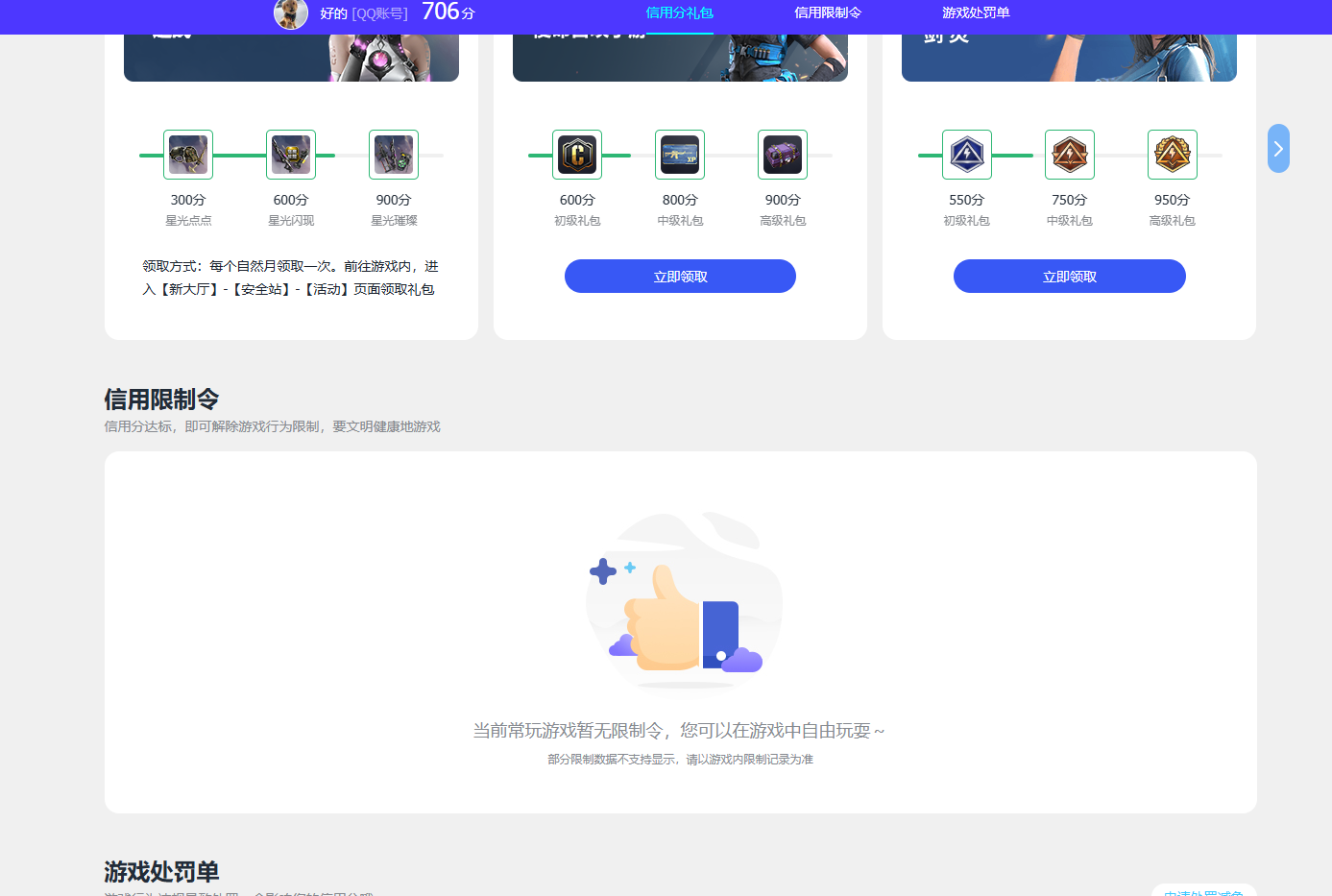Click the 550分 初级礼包 blue emblem icon
The width and height of the screenshot is (1332, 896).
pyautogui.click(x=967, y=155)
